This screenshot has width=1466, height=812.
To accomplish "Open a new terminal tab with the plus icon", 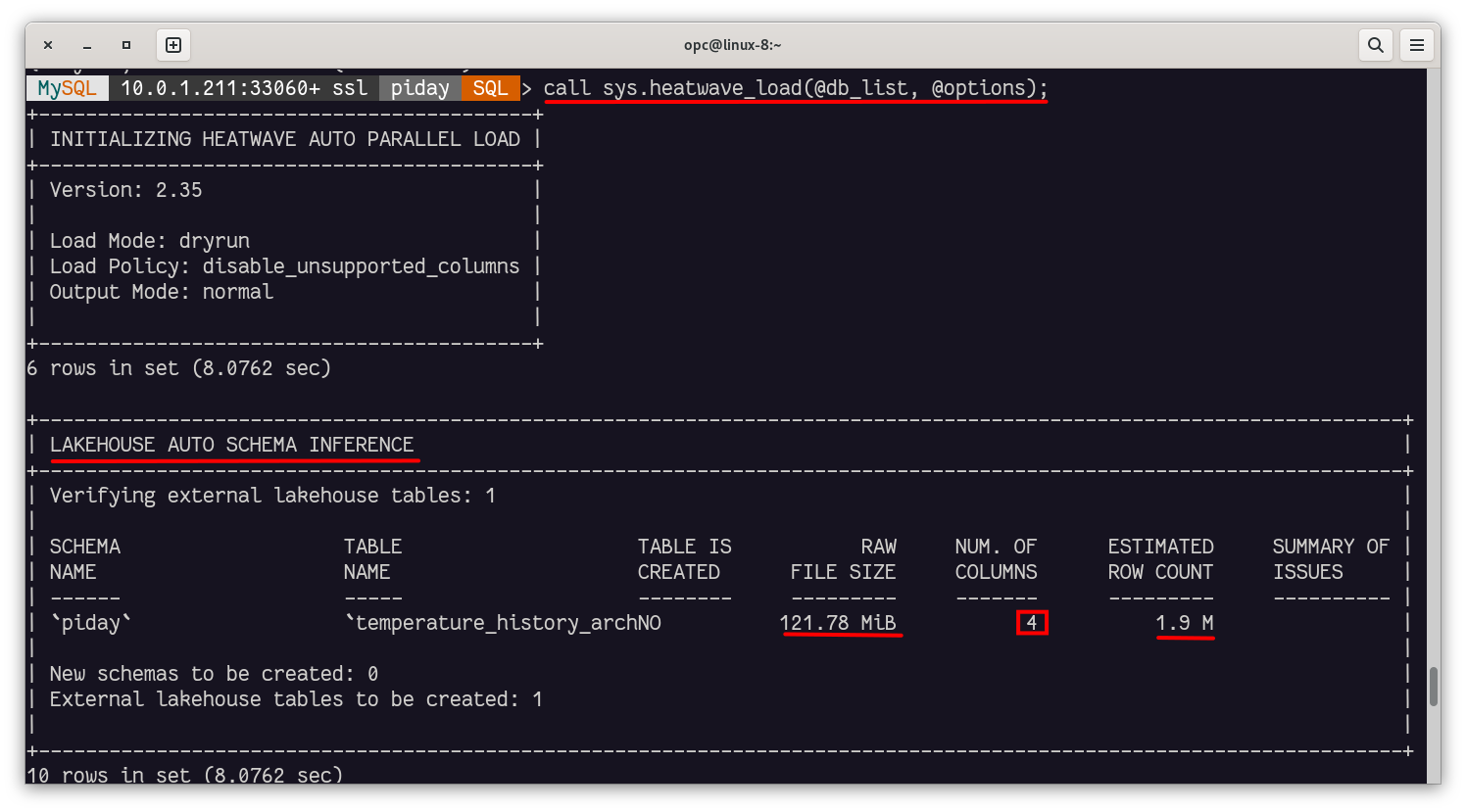I will coord(171,44).
